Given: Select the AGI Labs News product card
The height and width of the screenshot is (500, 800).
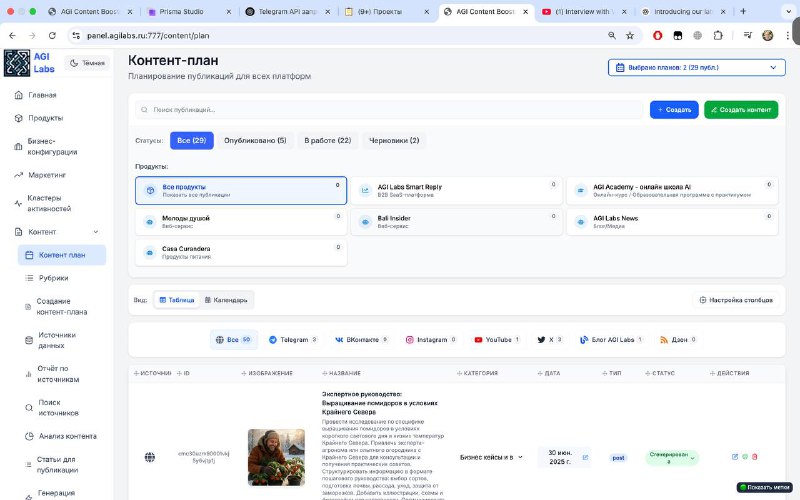Looking at the screenshot, I should (672, 221).
